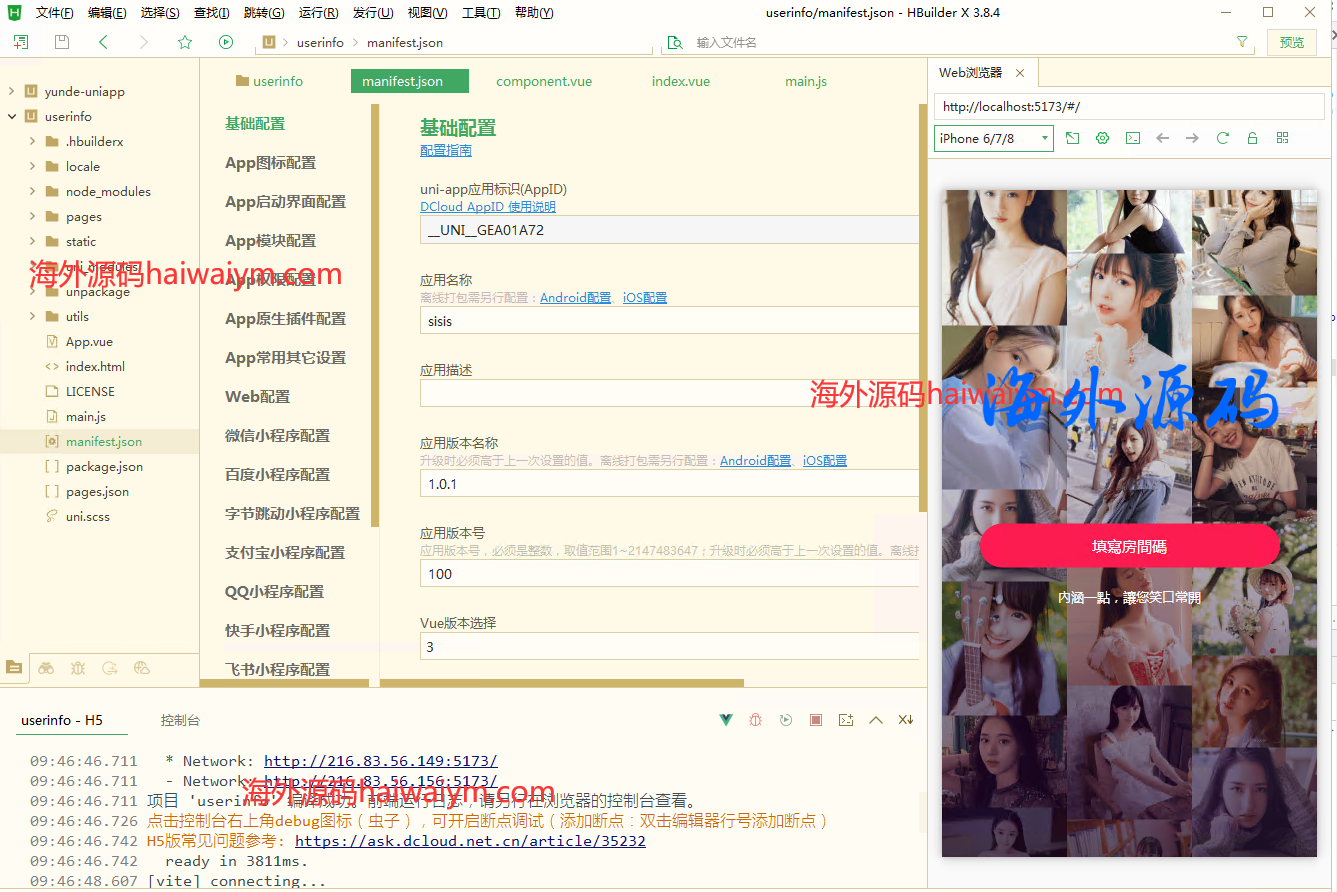Click the run play icon in toolbar
1337x892 pixels.
click(x=226, y=42)
